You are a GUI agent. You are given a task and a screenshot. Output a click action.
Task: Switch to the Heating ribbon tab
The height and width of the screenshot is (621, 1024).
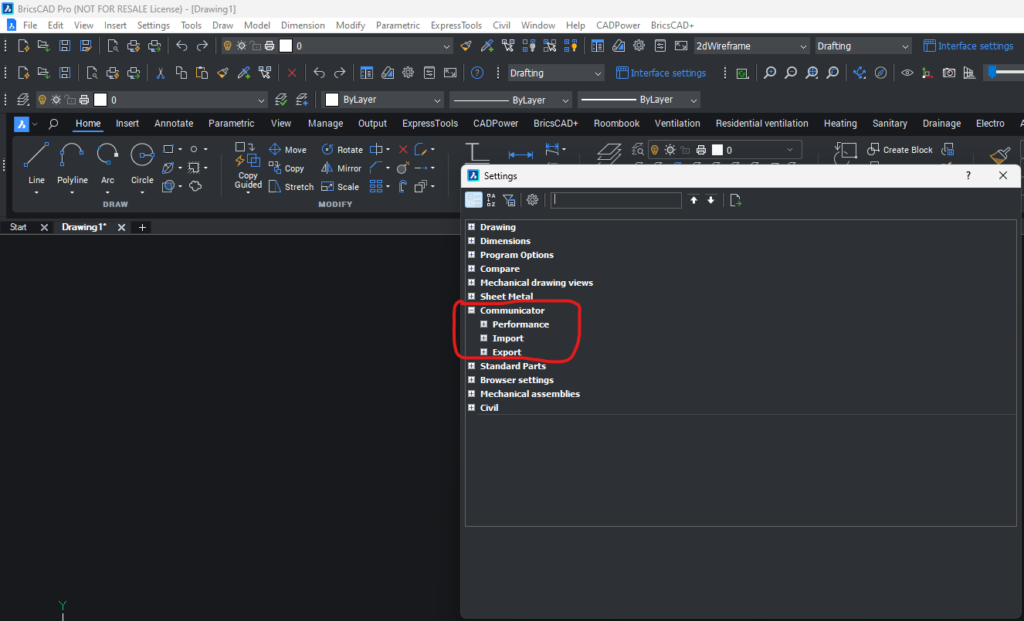click(x=840, y=123)
